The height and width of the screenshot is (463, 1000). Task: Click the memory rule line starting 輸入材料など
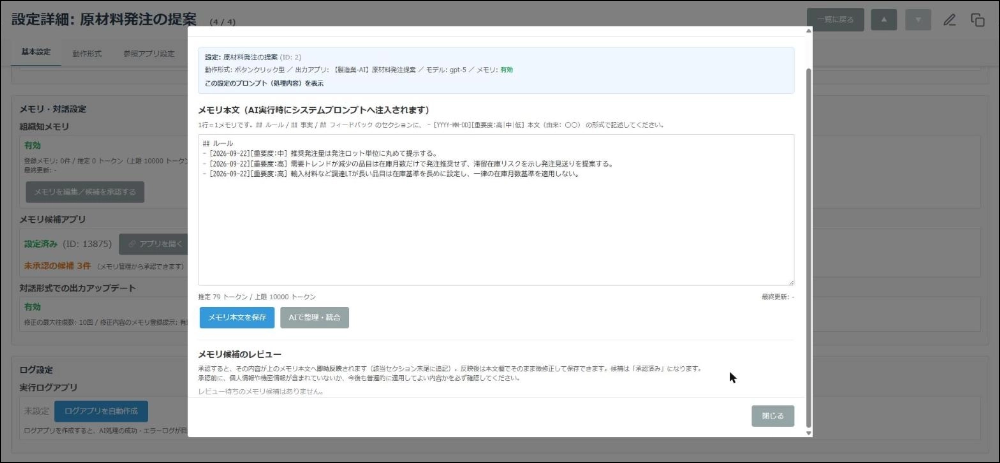tap(391, 173)
